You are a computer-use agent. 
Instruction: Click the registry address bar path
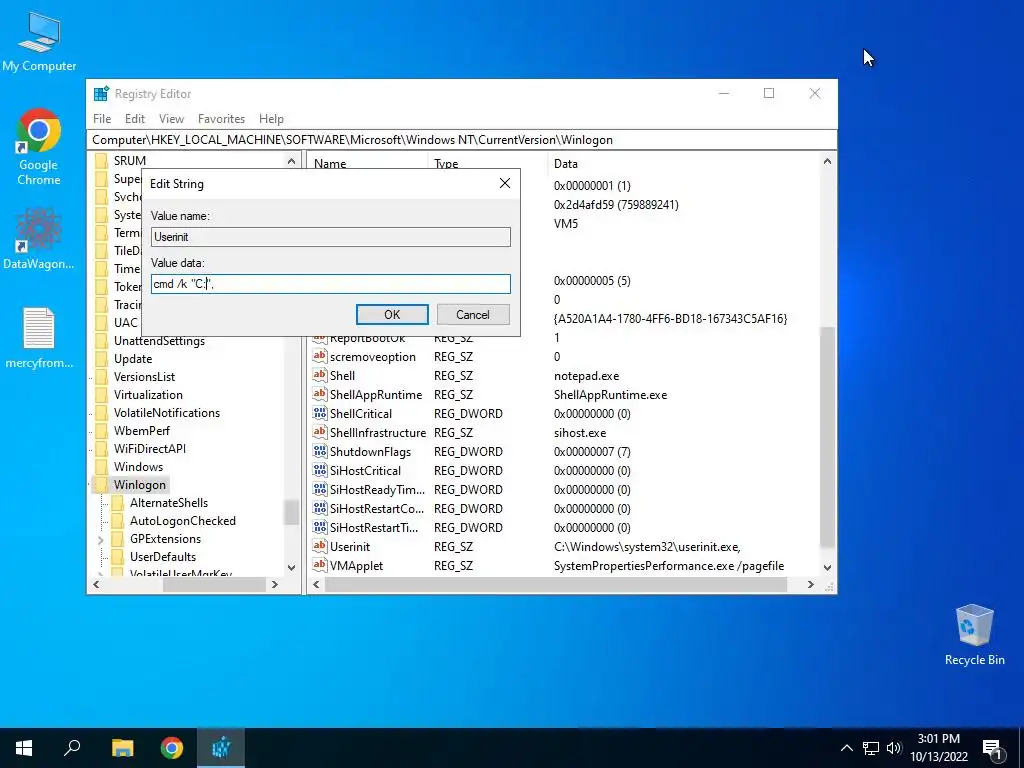click(461, 140)
